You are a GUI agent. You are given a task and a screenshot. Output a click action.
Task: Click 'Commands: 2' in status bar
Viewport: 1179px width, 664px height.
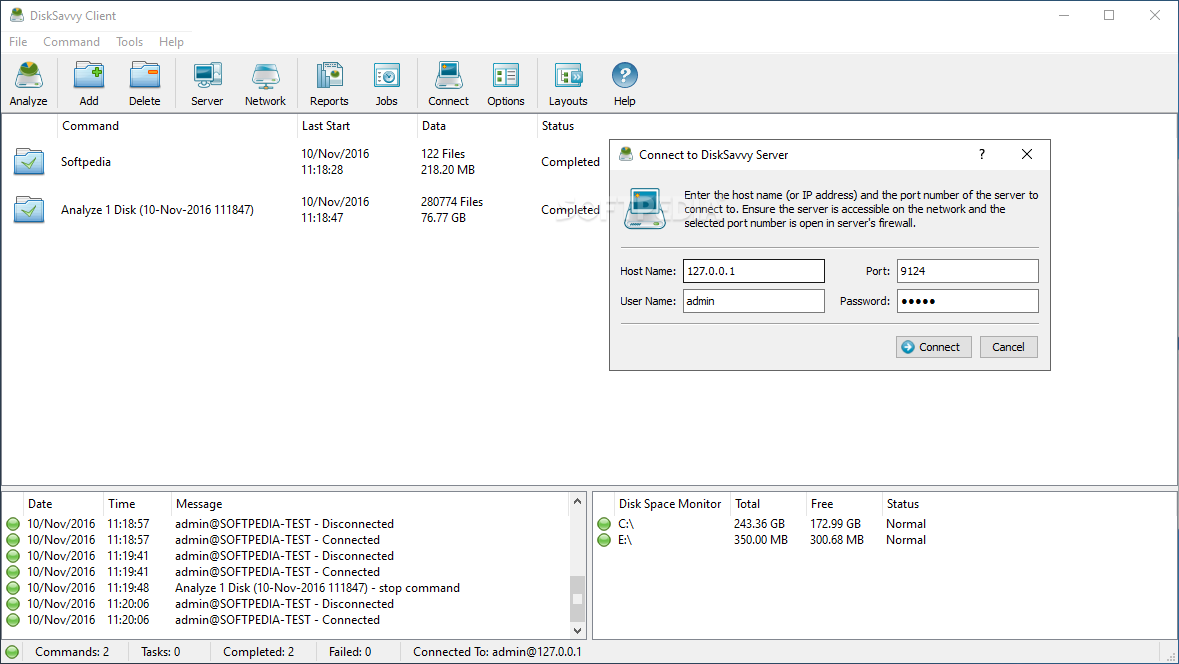pos(72,652)
